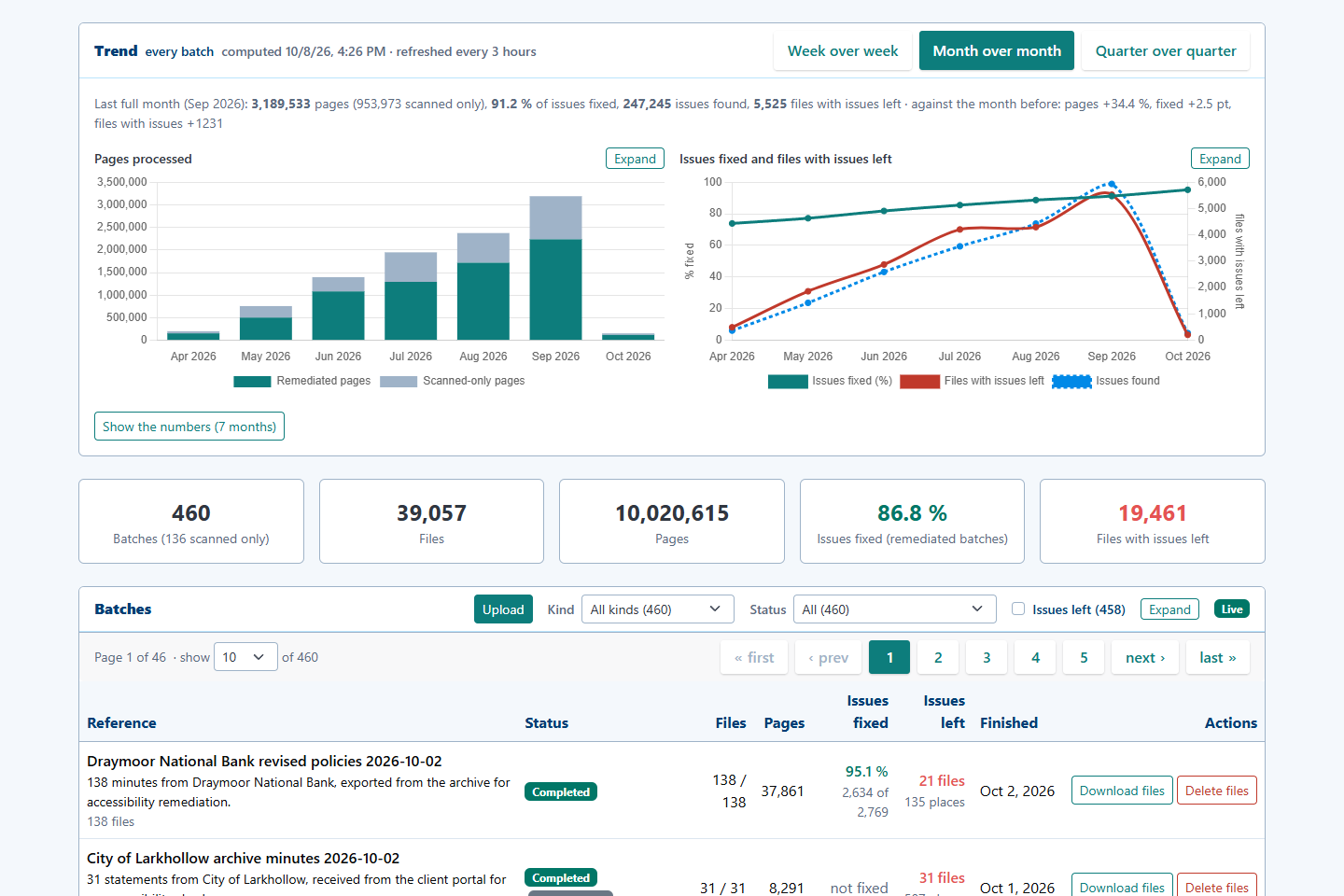
Task: Download files for City of Larkhollow batch
Action: [1122, 887]
